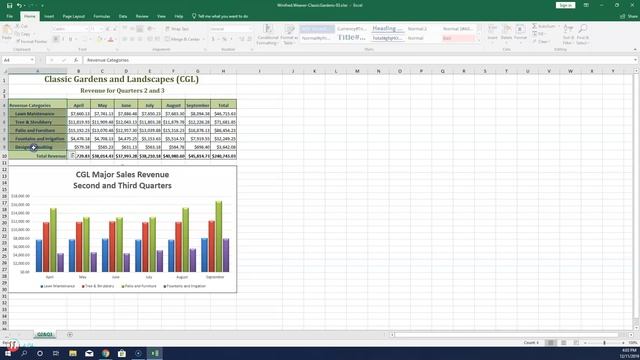This screenshot has height=360, width=640.
Task: Open Format as Table gallery
Action: click(x=289, y=35)
